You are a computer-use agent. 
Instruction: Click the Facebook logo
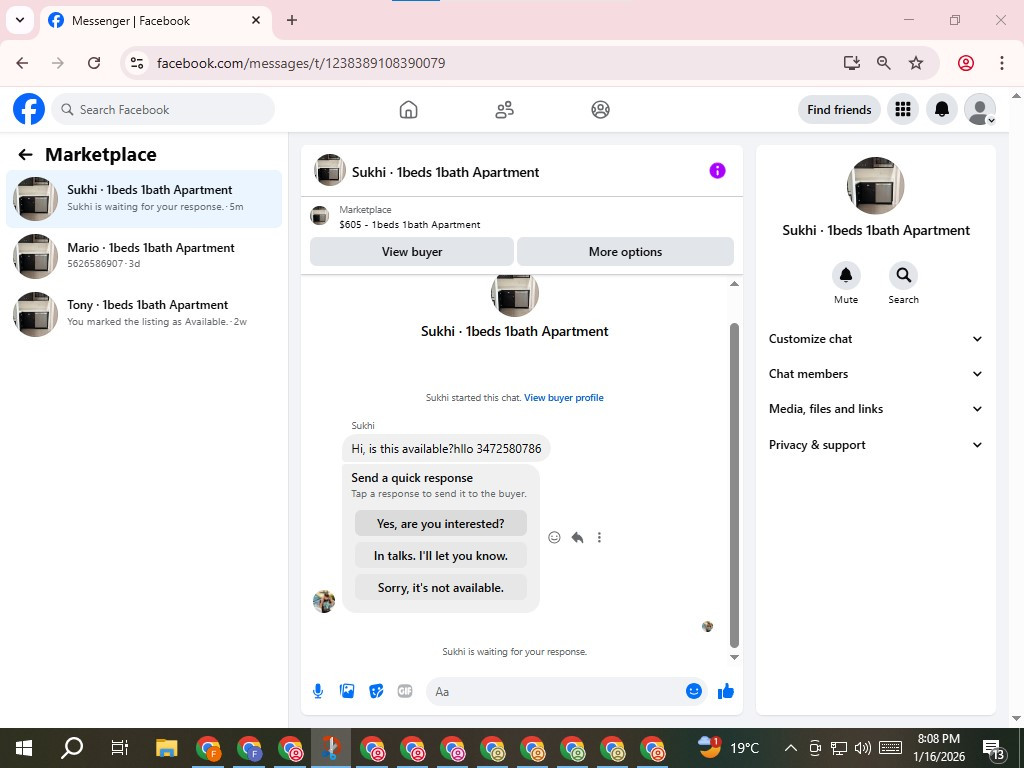[x=29, y=109]
